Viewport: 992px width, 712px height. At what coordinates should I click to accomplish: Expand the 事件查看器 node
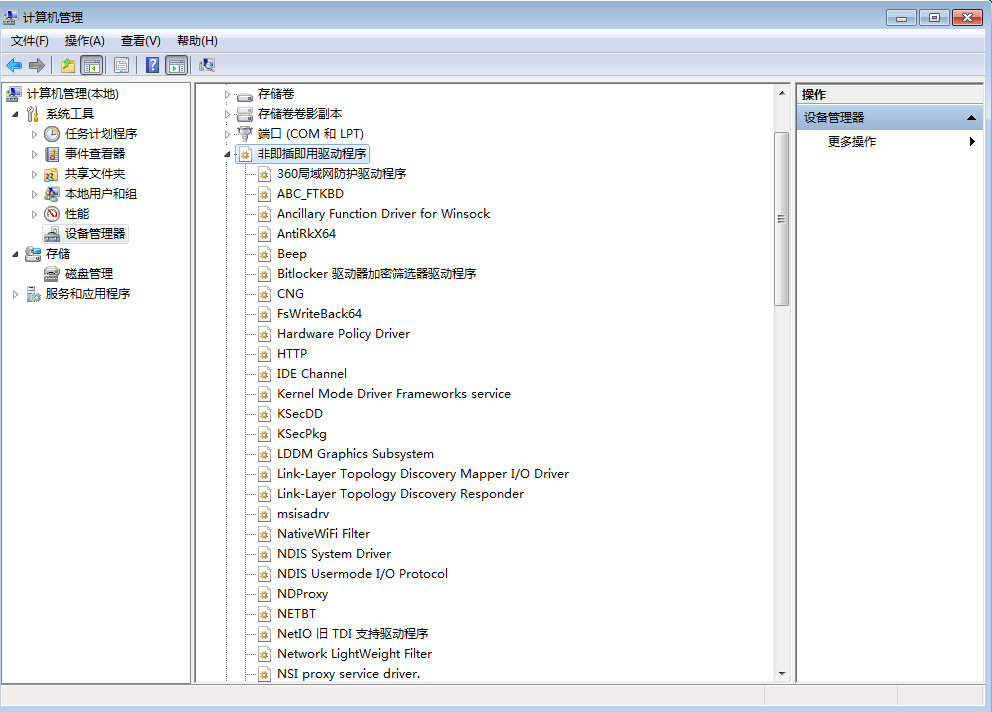click(x=34, y=154)
